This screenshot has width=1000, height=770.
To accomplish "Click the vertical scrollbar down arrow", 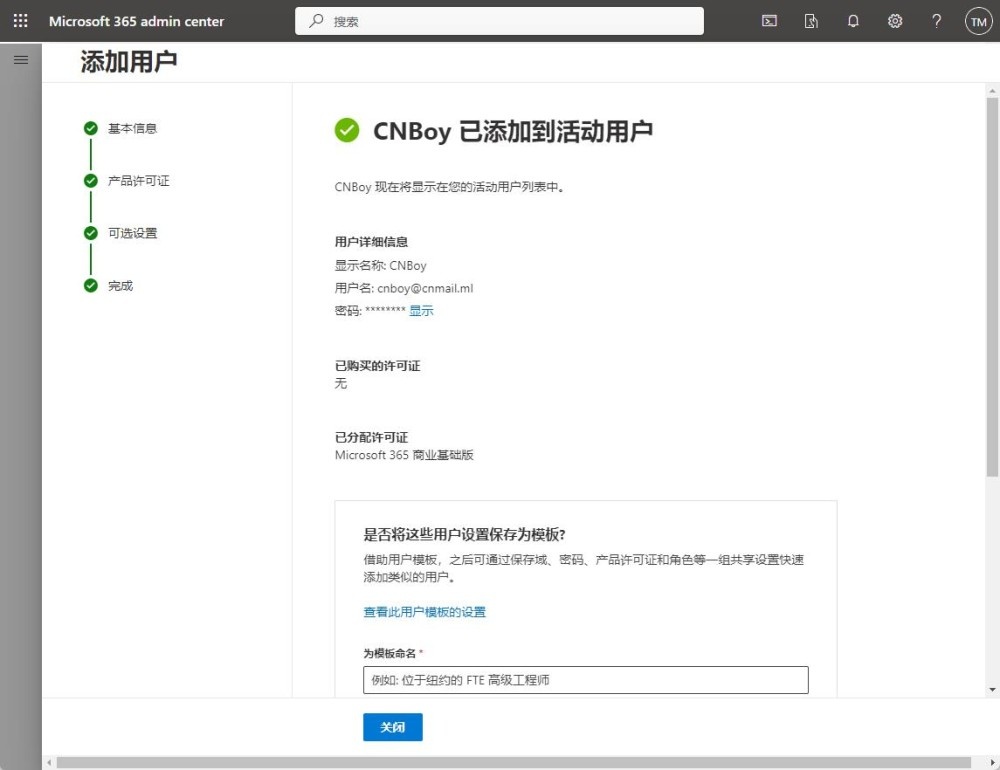I will (992, 690).
